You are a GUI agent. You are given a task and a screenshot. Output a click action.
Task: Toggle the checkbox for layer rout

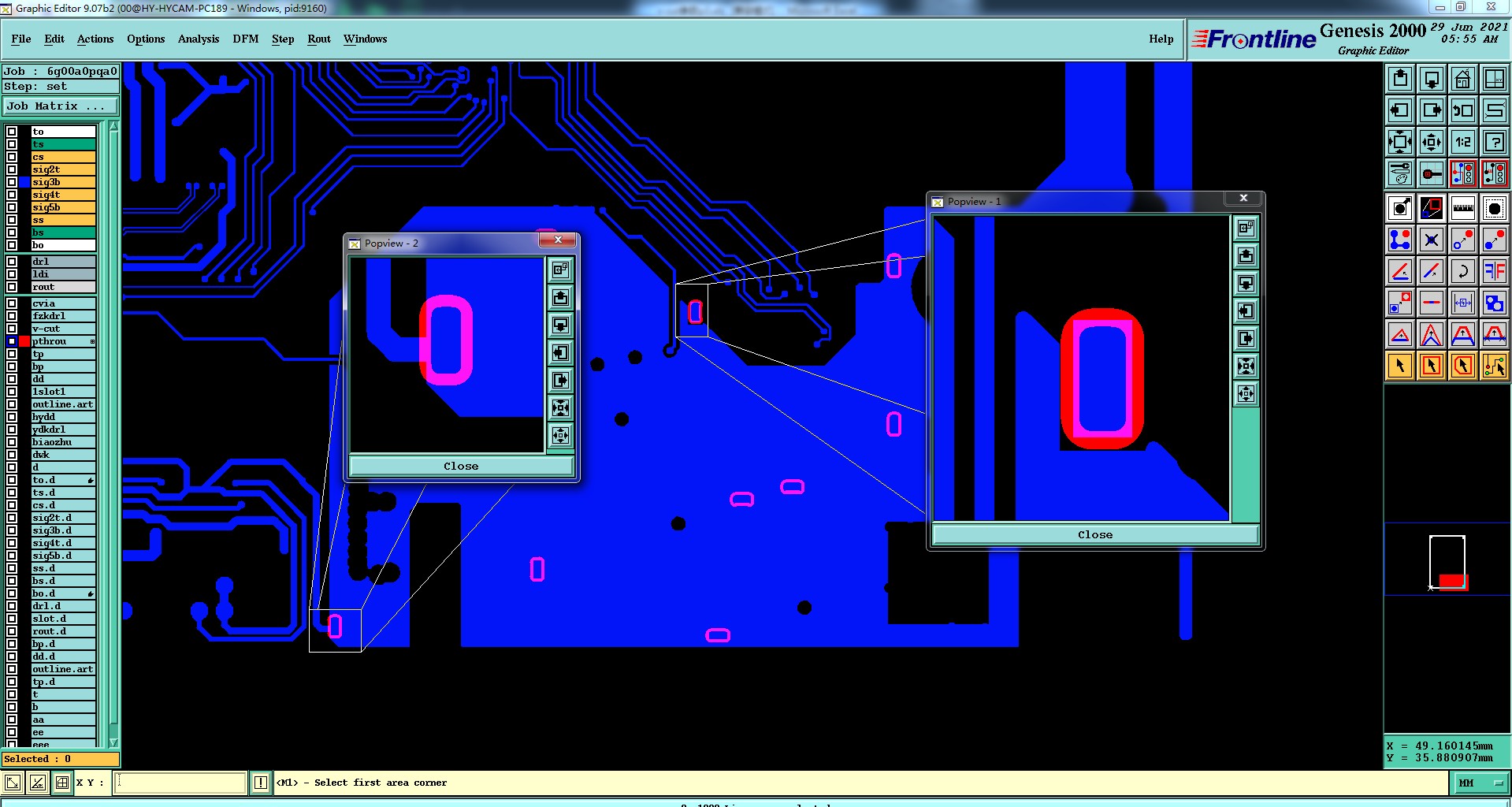(x=12, y=287)
